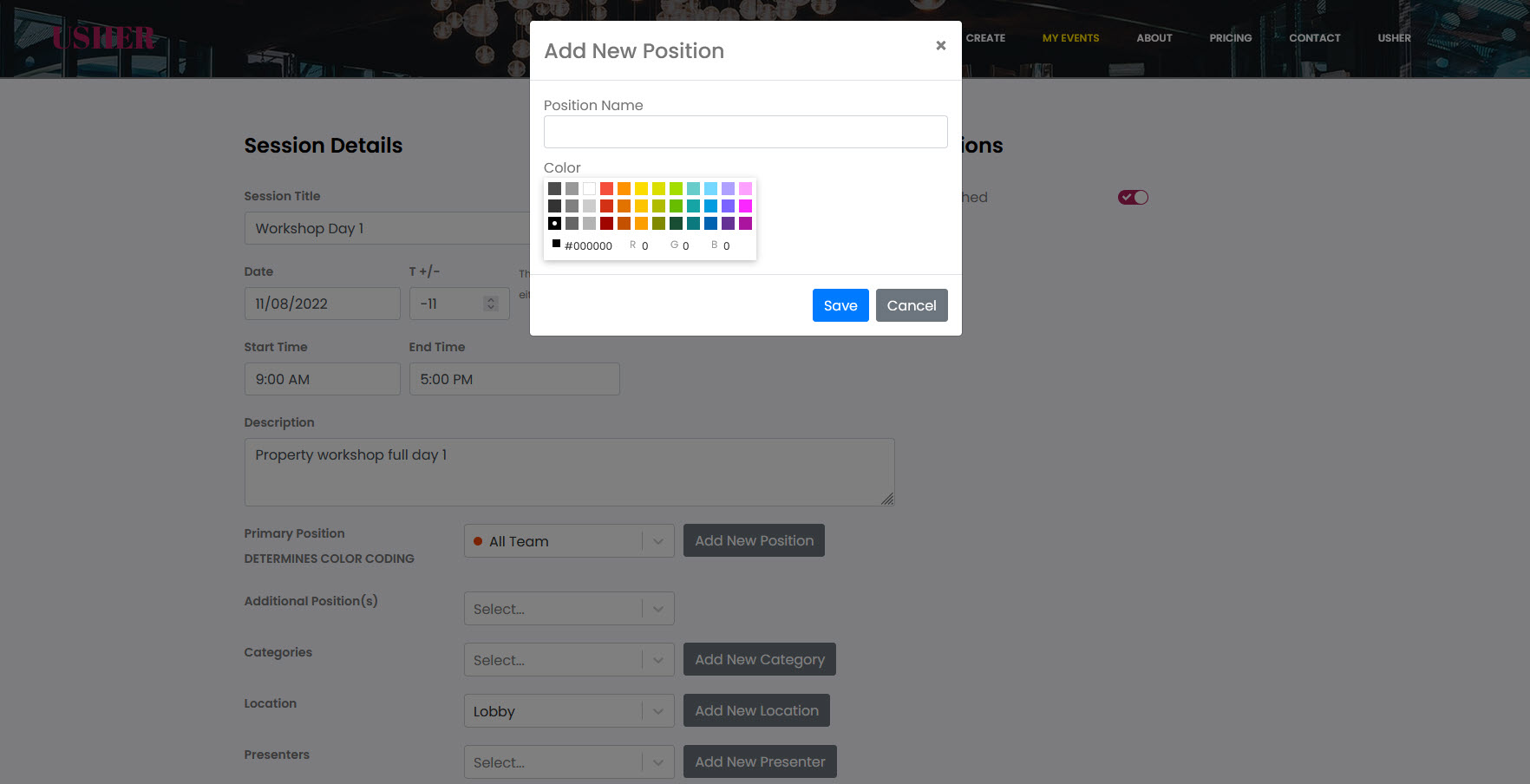Save the new position
1530x784 pixels.
[840, 305]
